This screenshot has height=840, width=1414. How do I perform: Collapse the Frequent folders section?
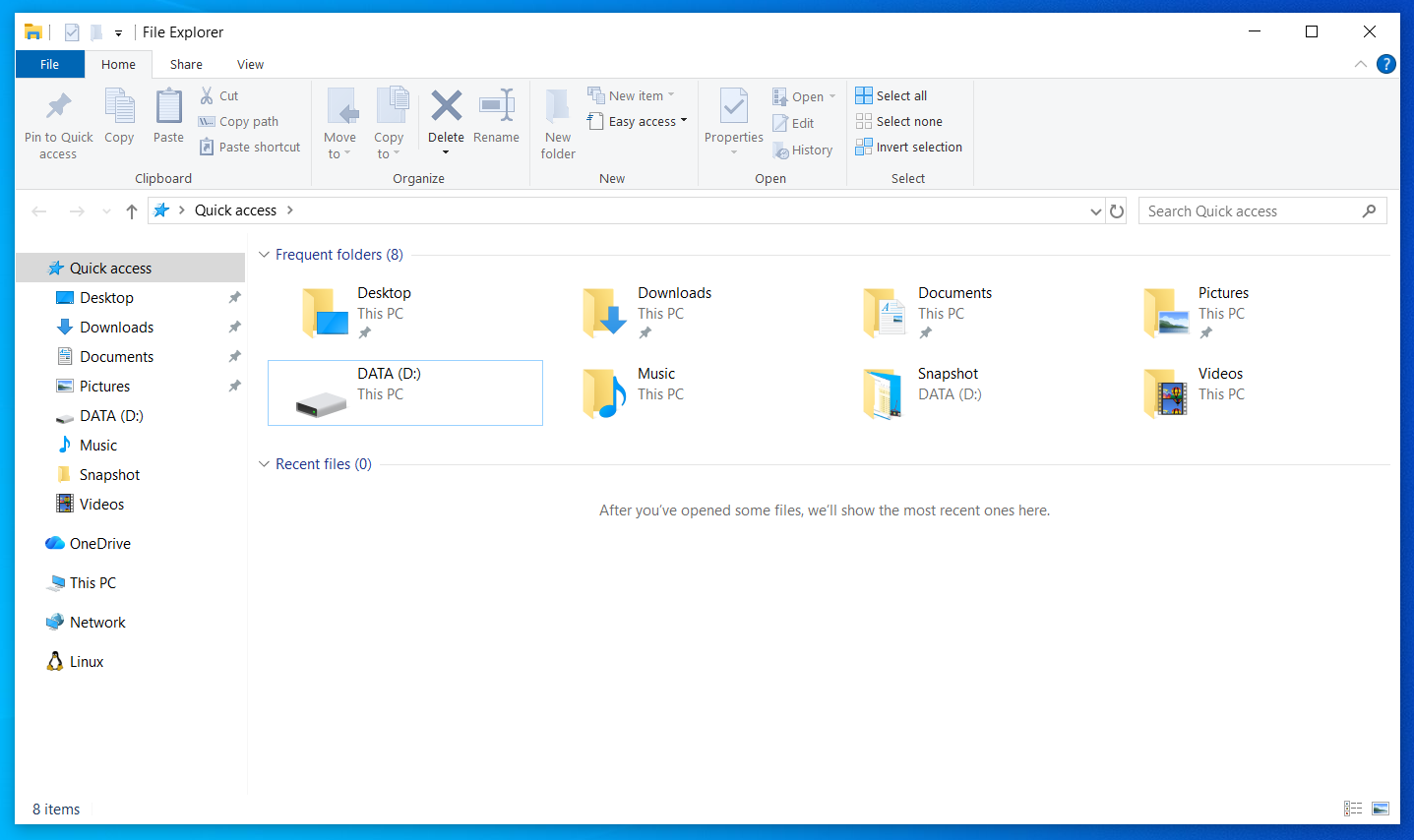tap(264, 254)
